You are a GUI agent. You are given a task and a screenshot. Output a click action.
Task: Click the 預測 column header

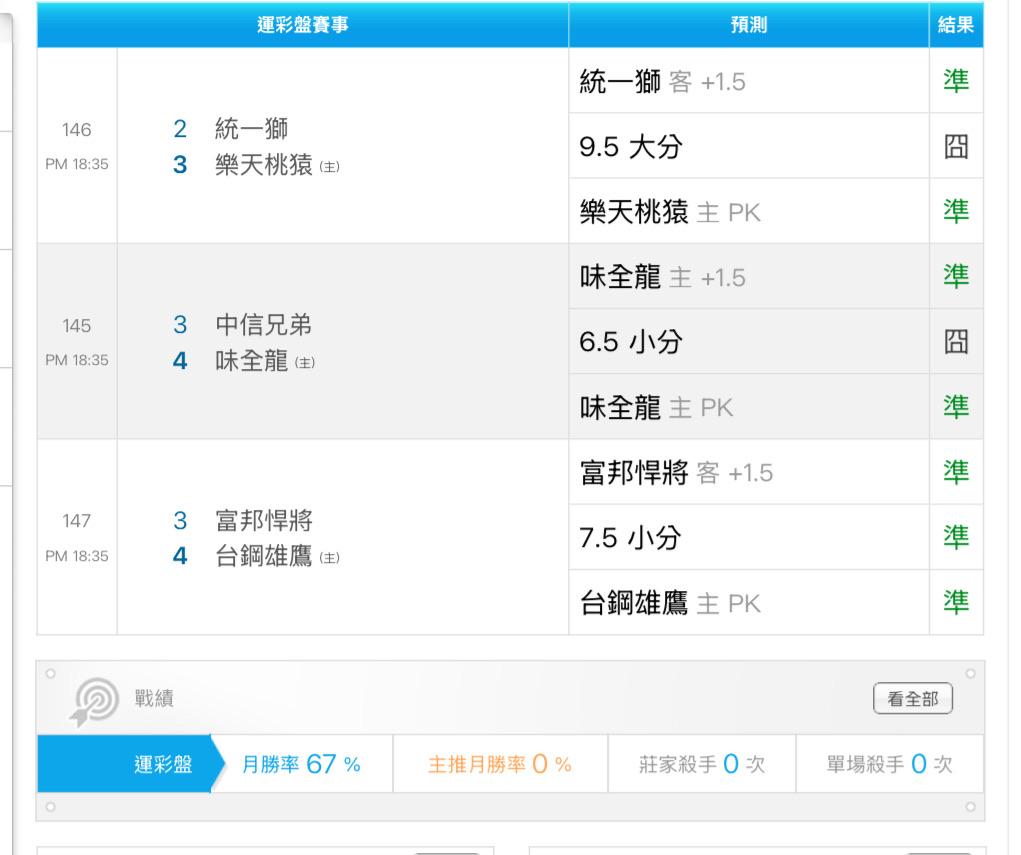(x=749, y=25)
